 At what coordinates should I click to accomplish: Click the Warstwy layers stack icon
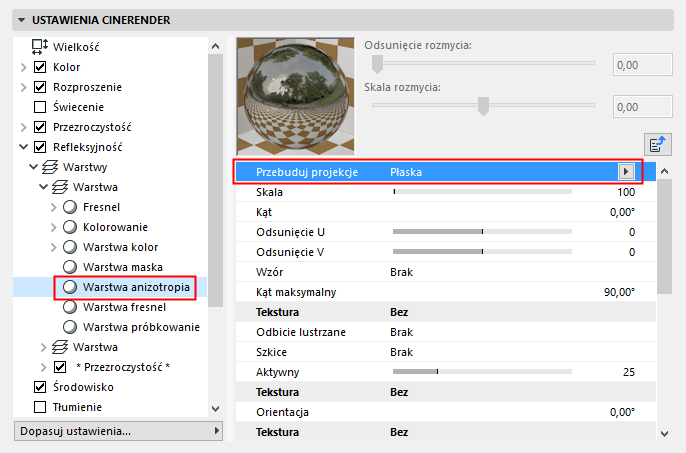[49, 167]
